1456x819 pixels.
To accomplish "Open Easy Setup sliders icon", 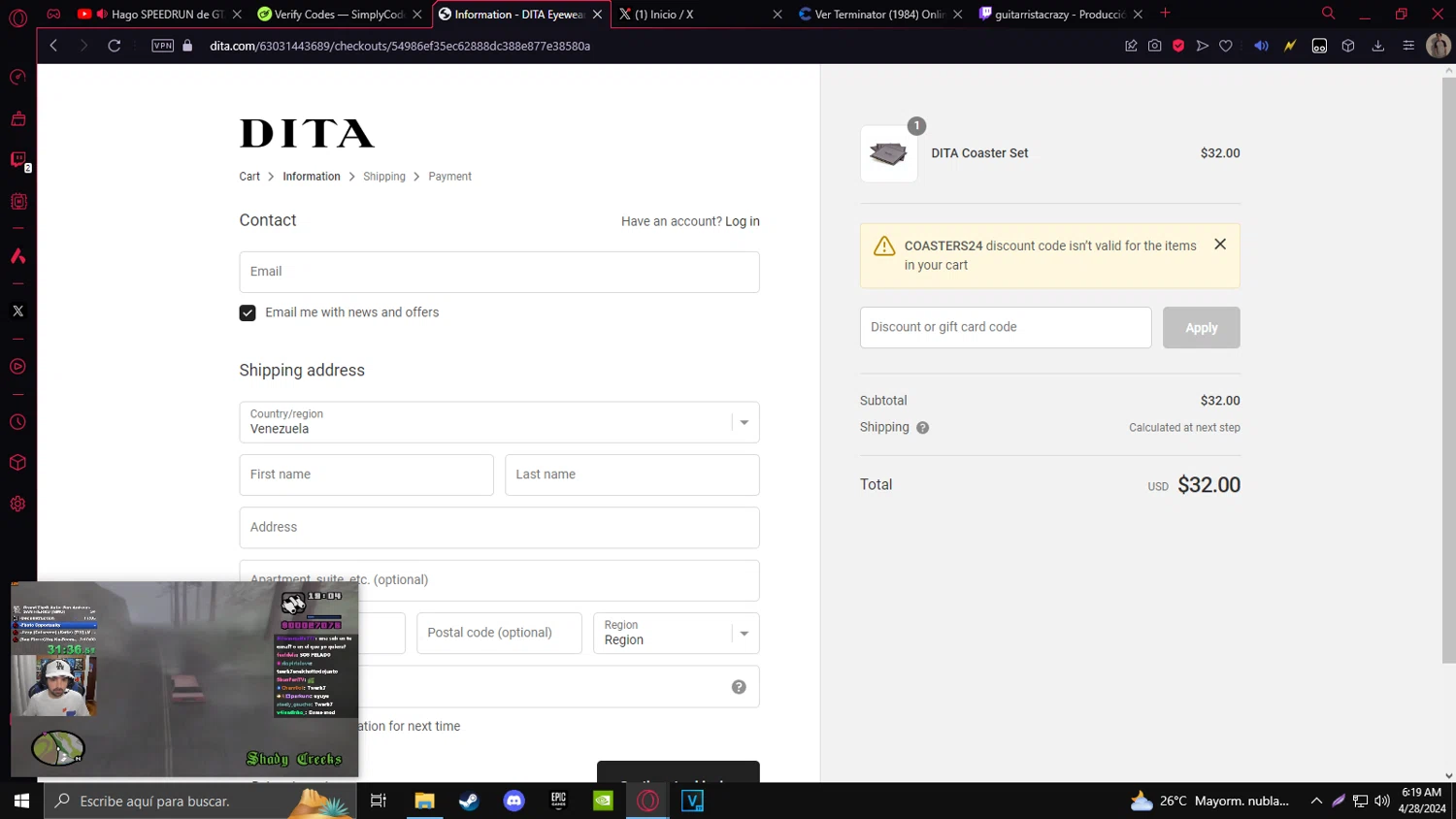I will (x=1408, y=46).
